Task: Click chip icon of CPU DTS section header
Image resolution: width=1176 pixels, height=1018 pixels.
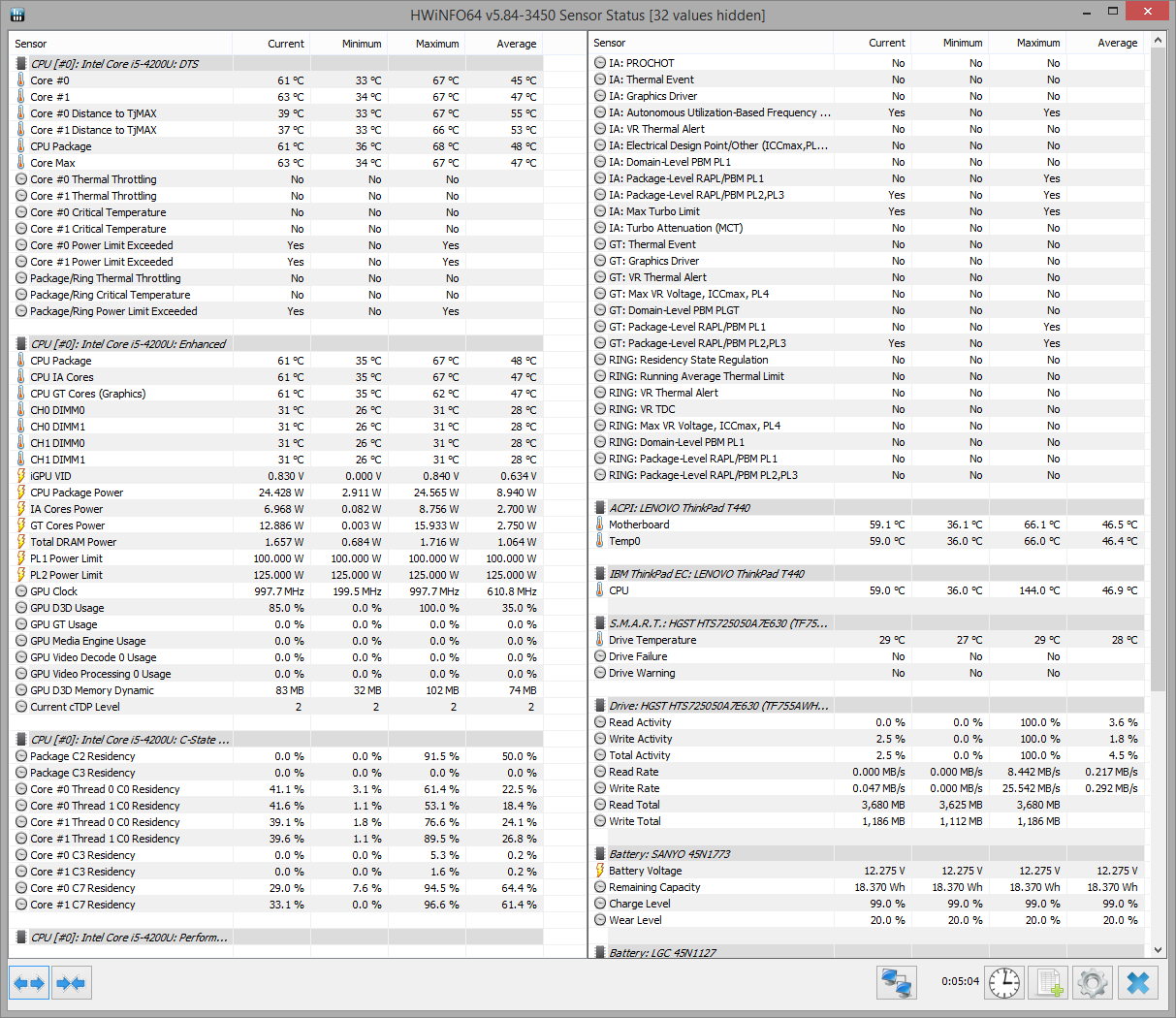Action: pyautogui.click(x=21, y=64)
